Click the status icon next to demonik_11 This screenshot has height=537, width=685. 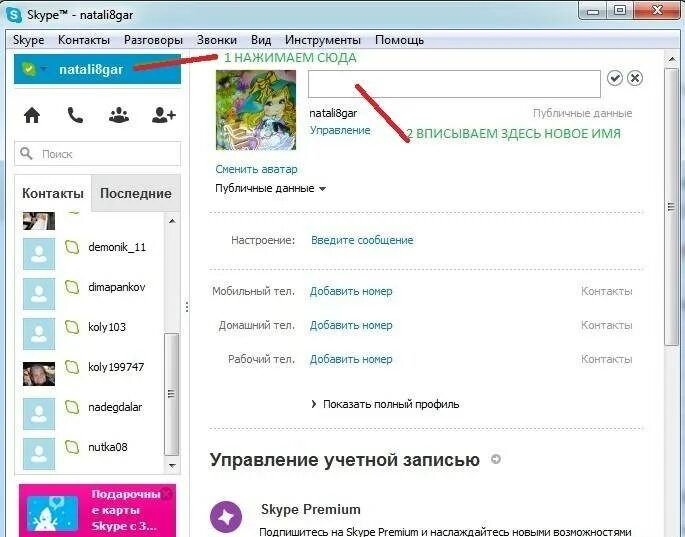(x=72, y=247)
